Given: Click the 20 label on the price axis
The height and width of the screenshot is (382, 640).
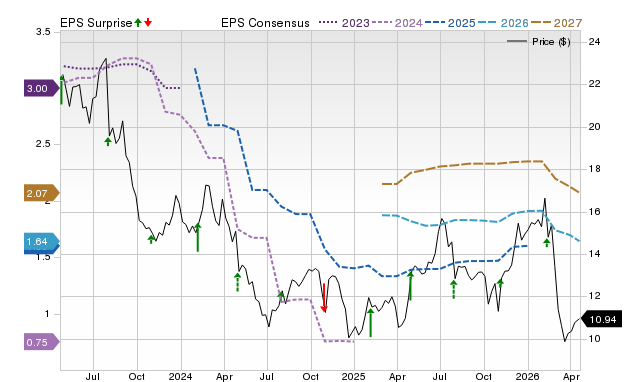Looking at the screenshot, I should (x=594, y=127).
